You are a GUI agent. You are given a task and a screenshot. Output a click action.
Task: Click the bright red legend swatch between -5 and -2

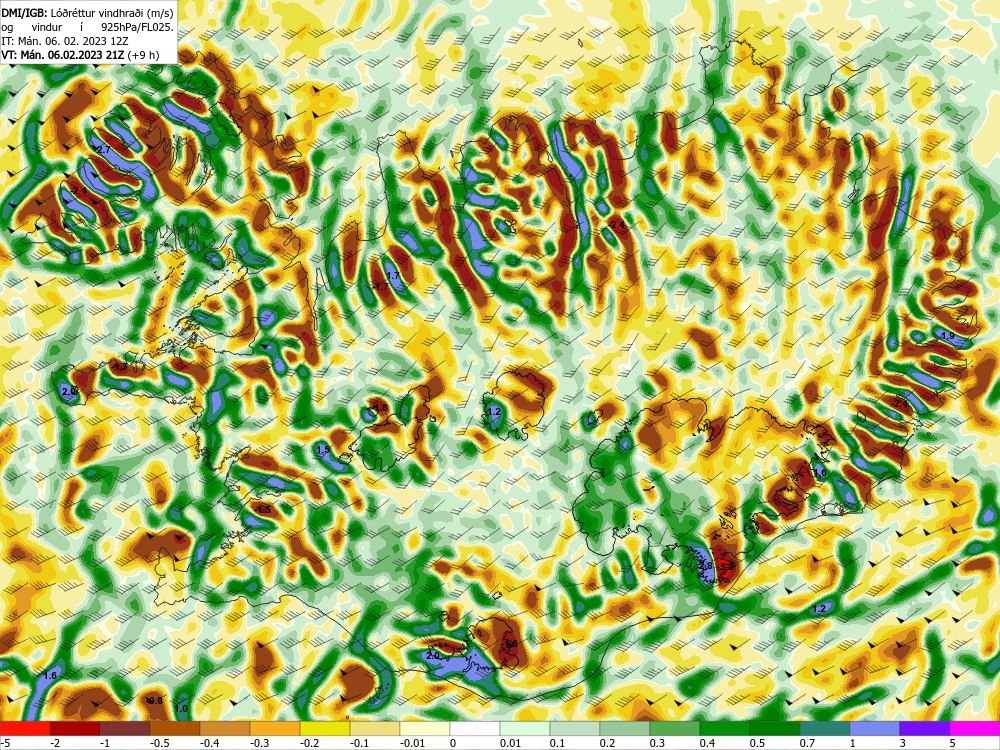[x=25, y=728]
